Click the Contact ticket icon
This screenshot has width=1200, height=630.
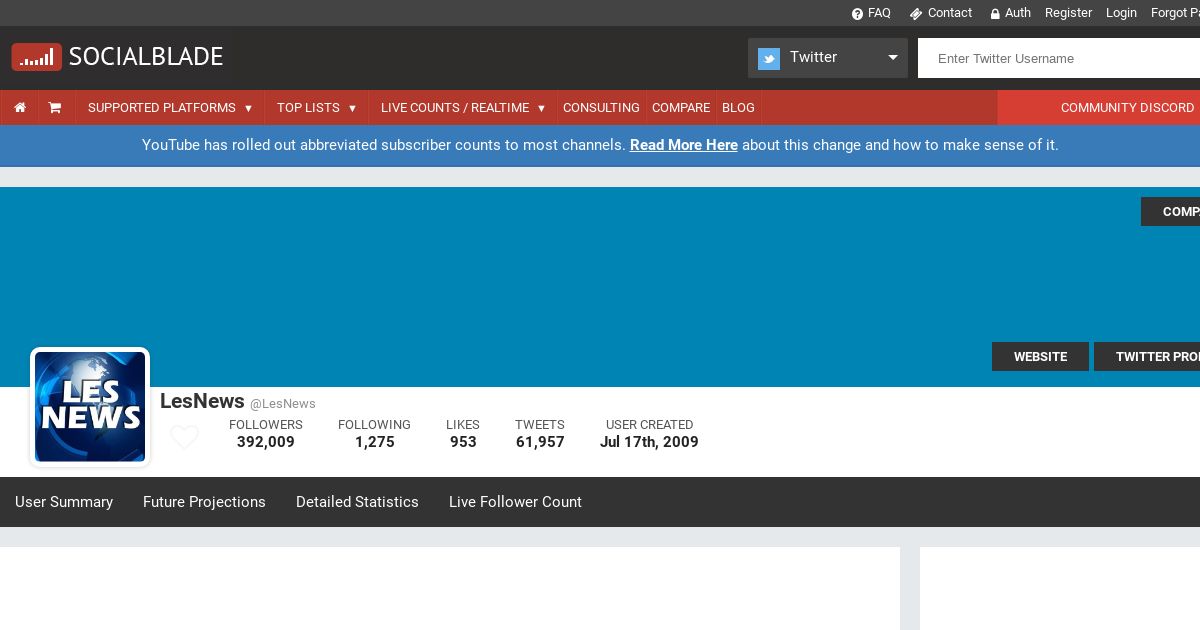pos(915,14)
